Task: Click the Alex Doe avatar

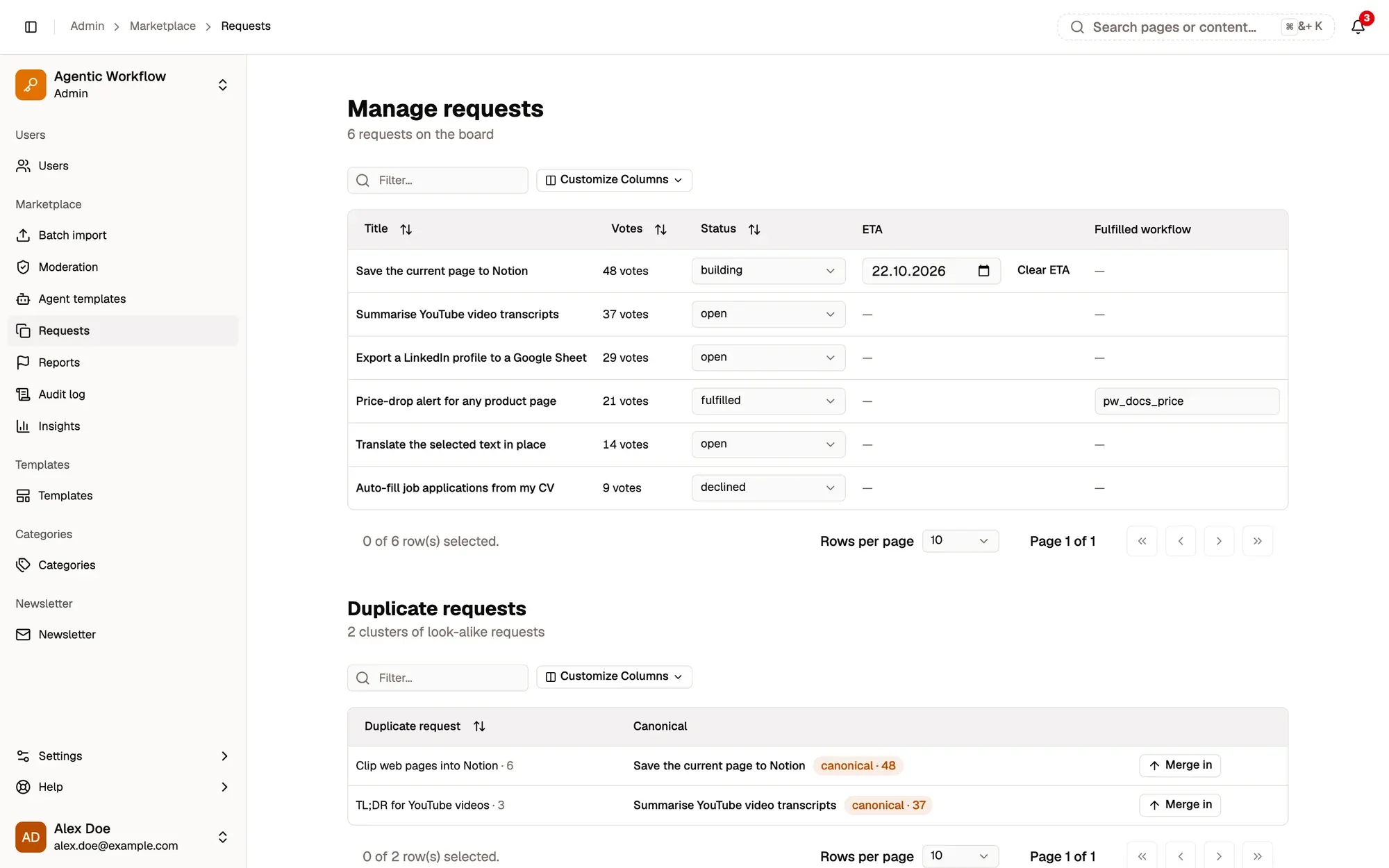Action: click(31, 837)
